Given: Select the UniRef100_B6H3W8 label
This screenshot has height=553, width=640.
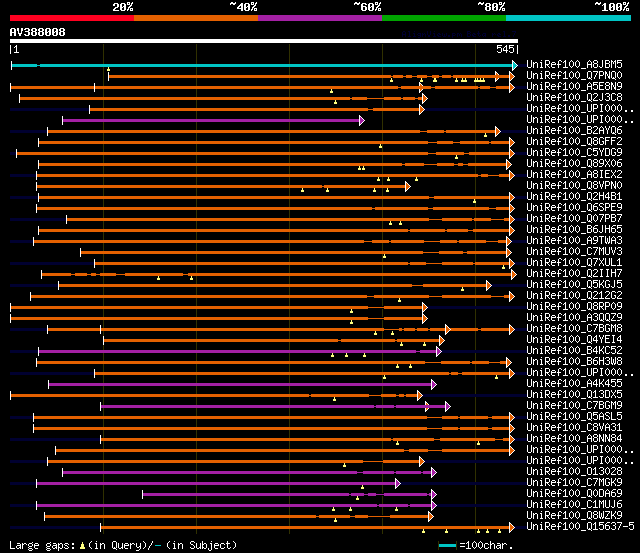Looking at the screenshot, I should [x=574, y=362].
